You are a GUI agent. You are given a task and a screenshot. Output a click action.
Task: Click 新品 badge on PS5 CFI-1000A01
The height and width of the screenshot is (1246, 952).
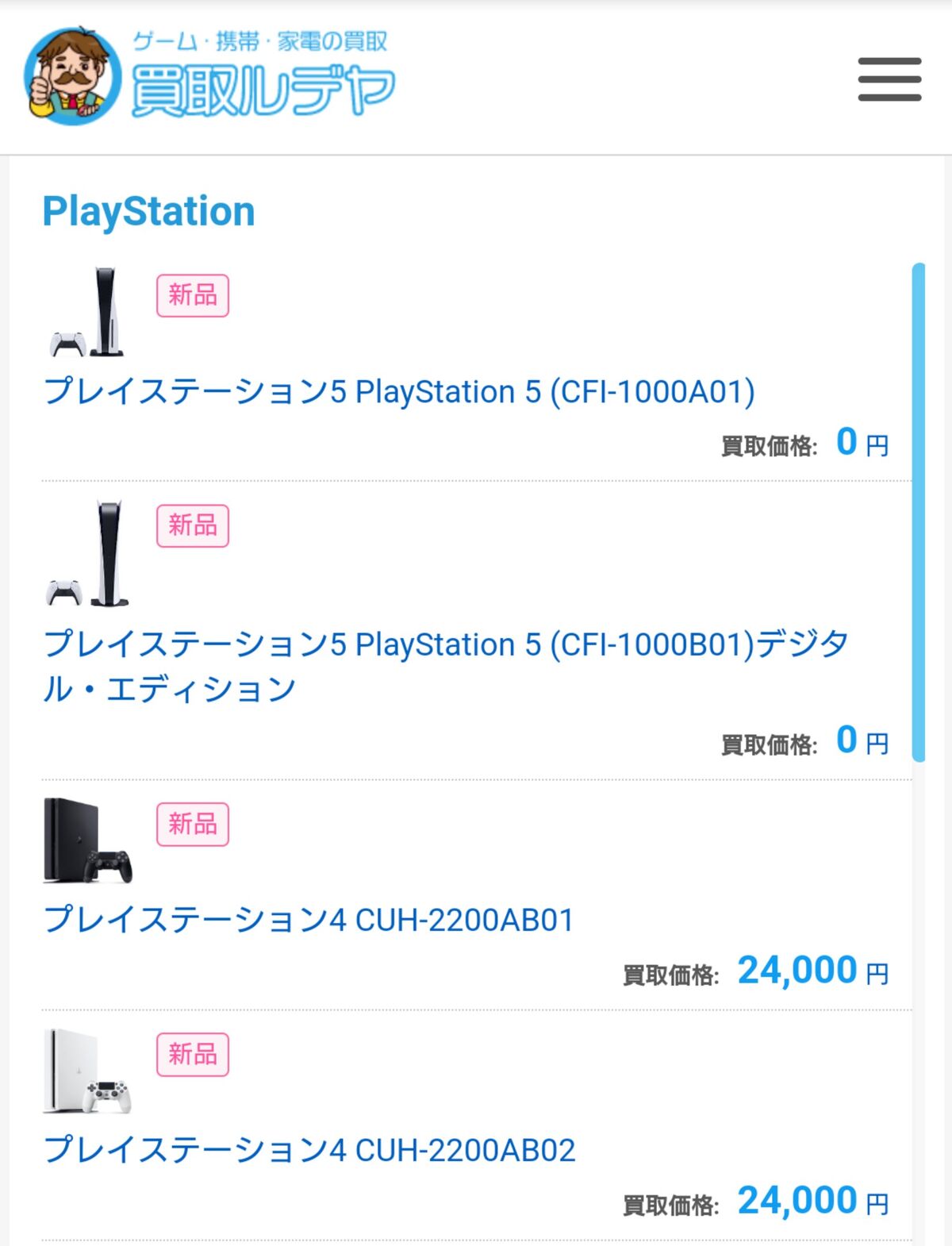point(193,295)
